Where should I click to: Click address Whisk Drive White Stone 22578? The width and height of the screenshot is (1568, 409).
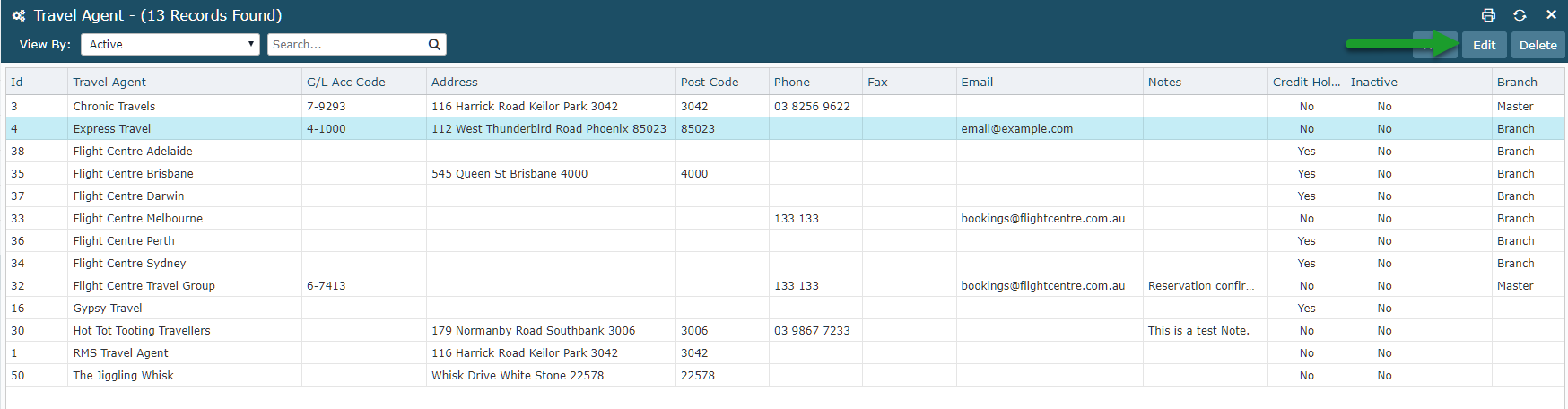point(518,375)
